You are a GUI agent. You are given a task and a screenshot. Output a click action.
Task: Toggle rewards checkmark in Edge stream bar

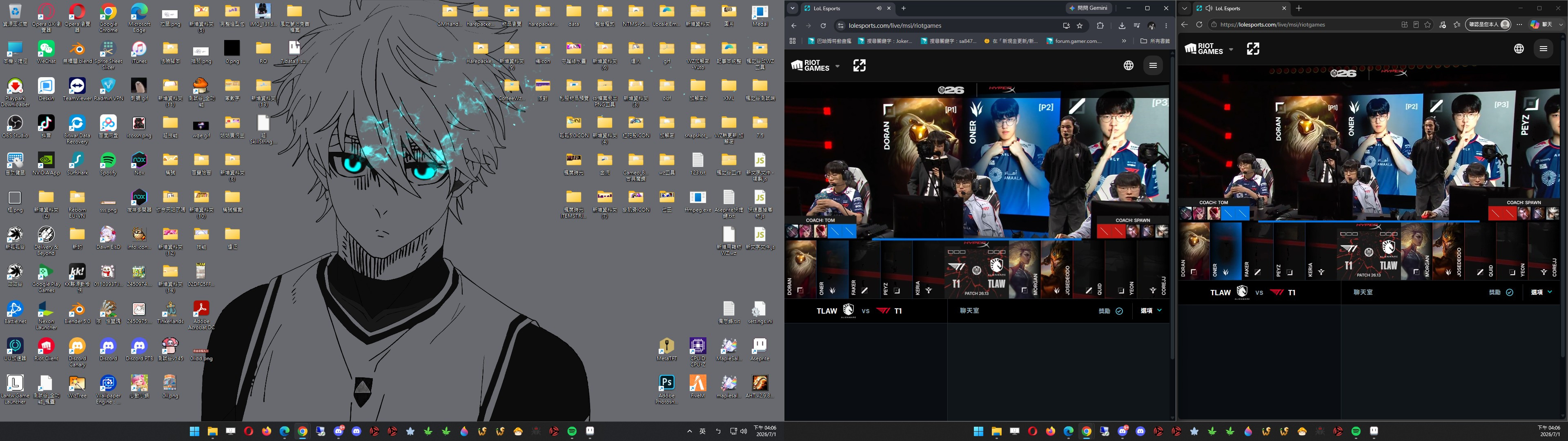pyautogui.click(x=1509, y=292)
